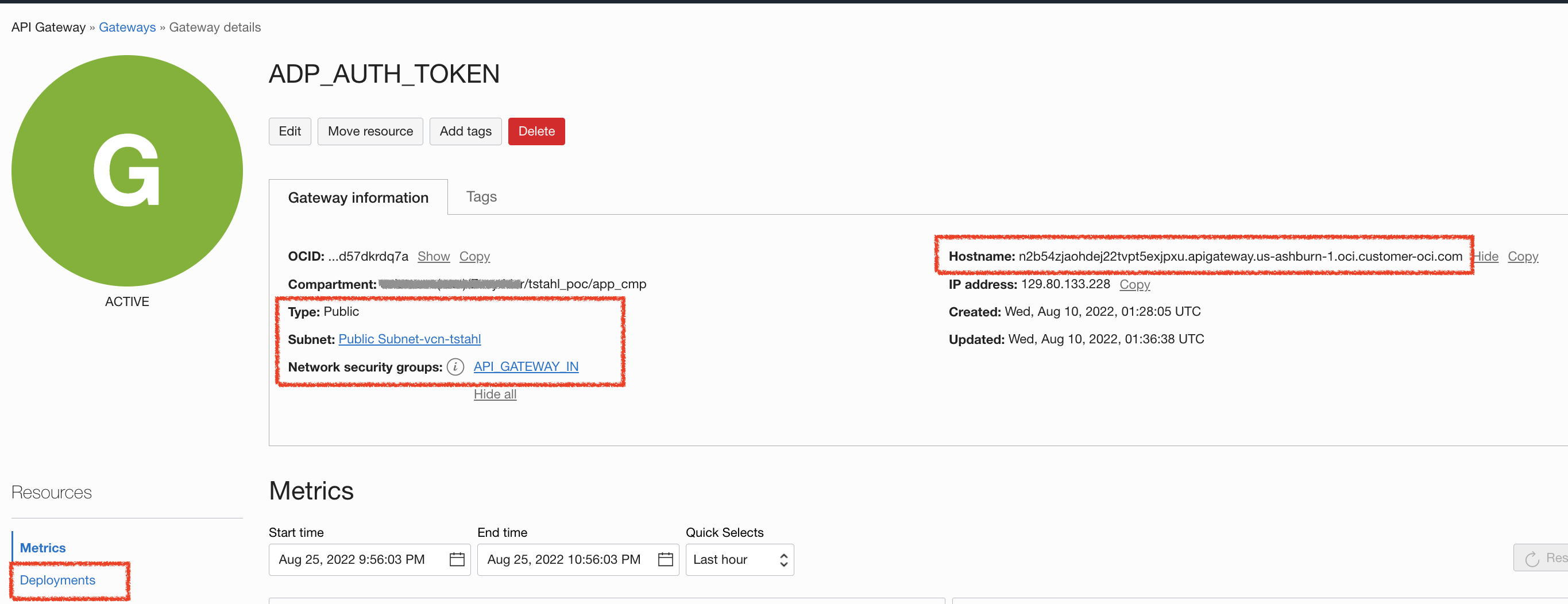Viewport: 1568px width, 604px height.
Task: Add tags to the gateway
Action: click(x=465, y=131)
